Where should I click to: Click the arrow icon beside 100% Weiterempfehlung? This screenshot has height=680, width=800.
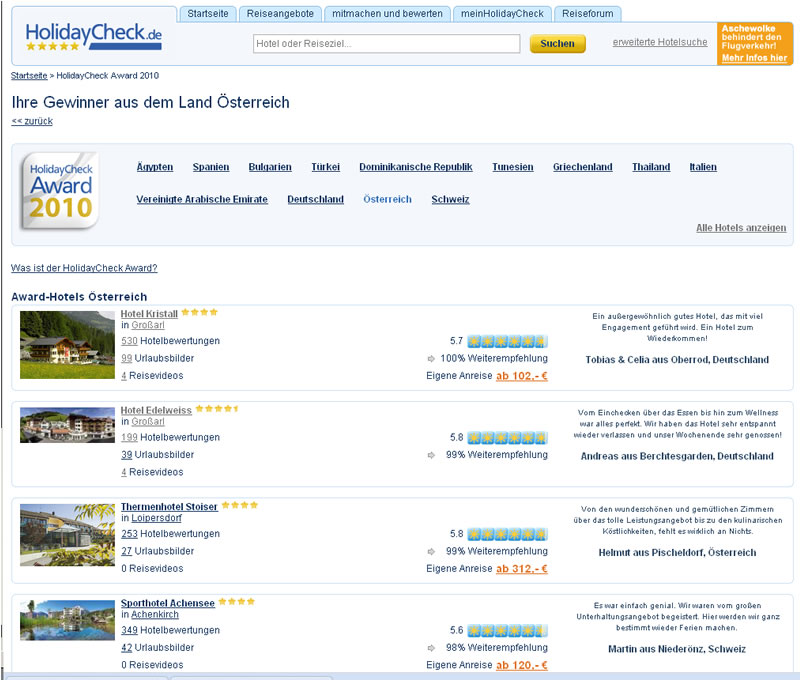click(x=431, y=359)
